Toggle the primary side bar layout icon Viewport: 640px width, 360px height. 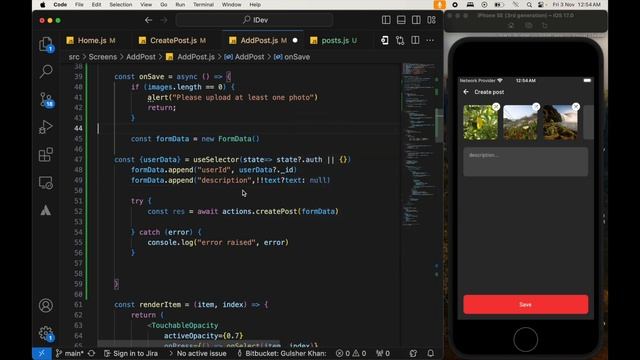[x=386, y=20]
